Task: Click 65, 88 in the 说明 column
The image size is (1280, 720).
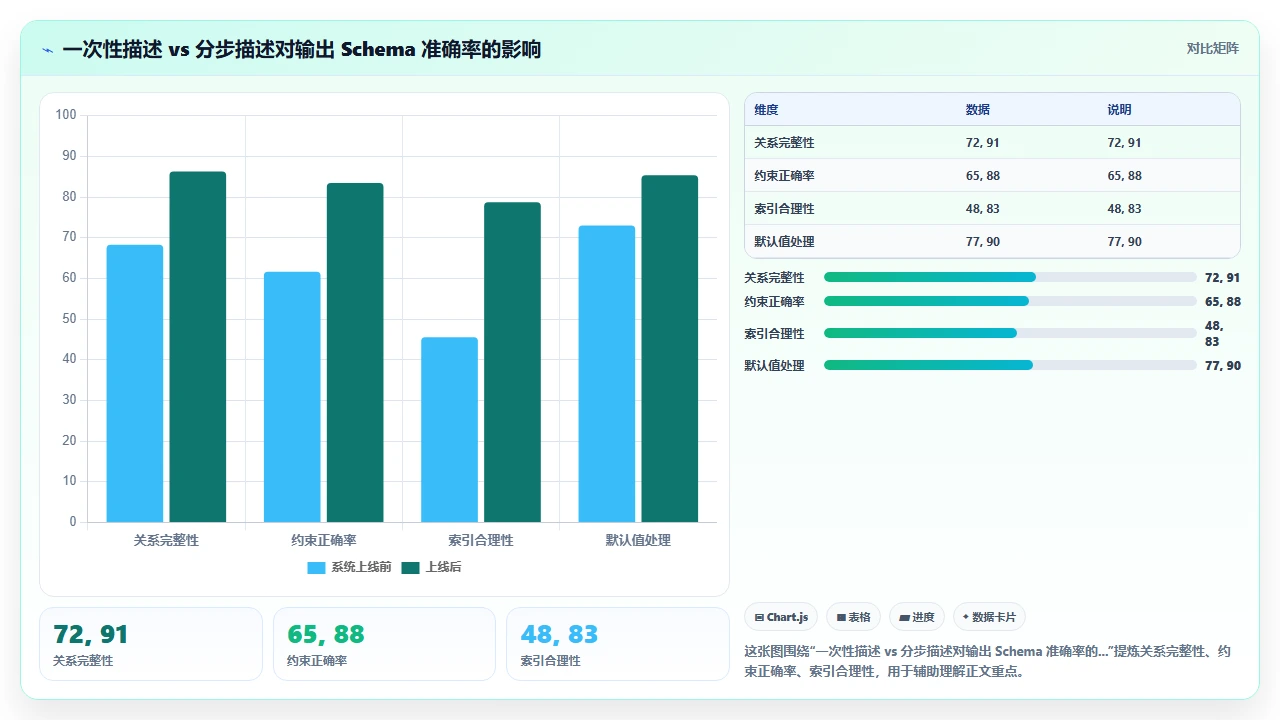Action: [x=1124, y=176]
